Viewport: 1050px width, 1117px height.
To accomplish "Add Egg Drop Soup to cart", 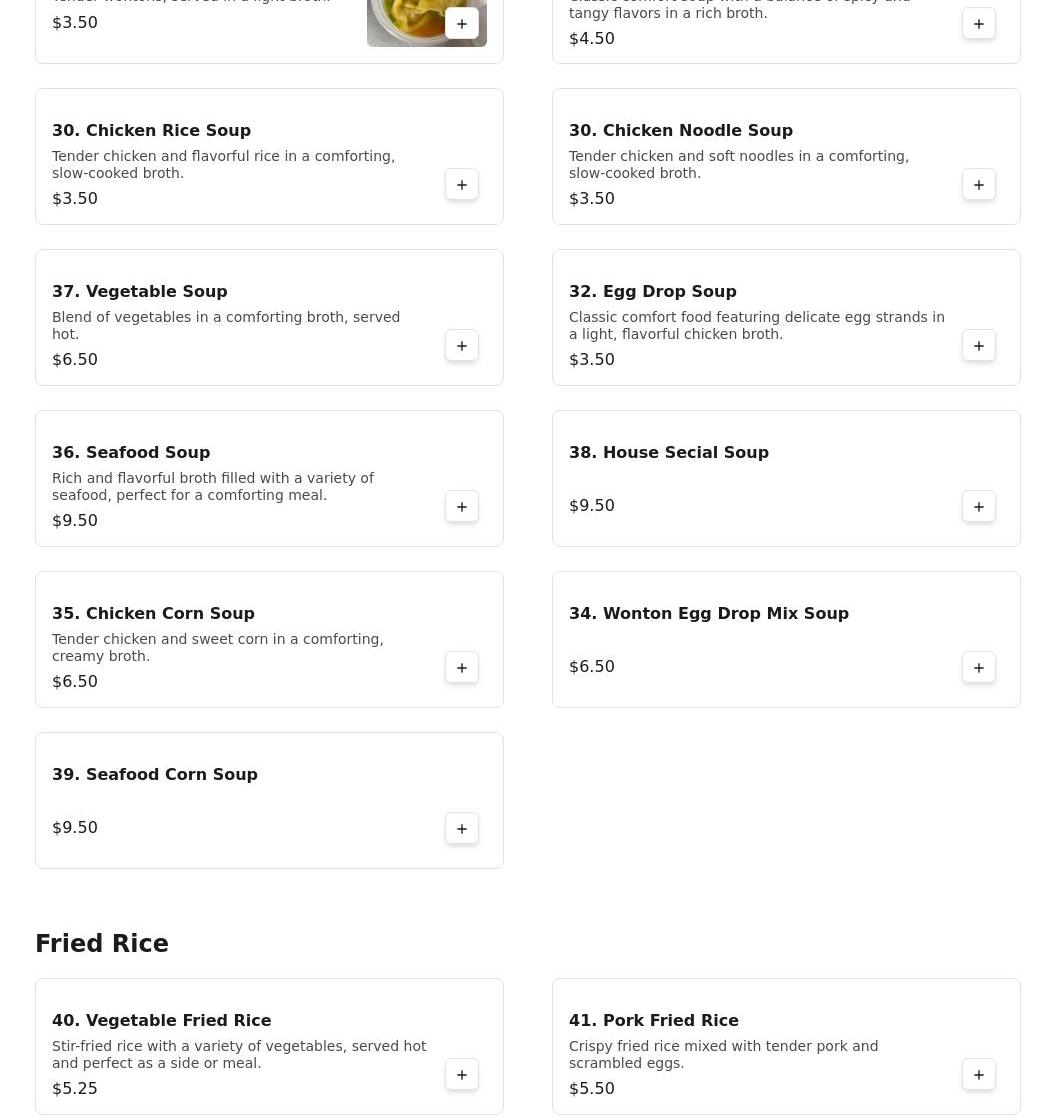I will [979, 346].
